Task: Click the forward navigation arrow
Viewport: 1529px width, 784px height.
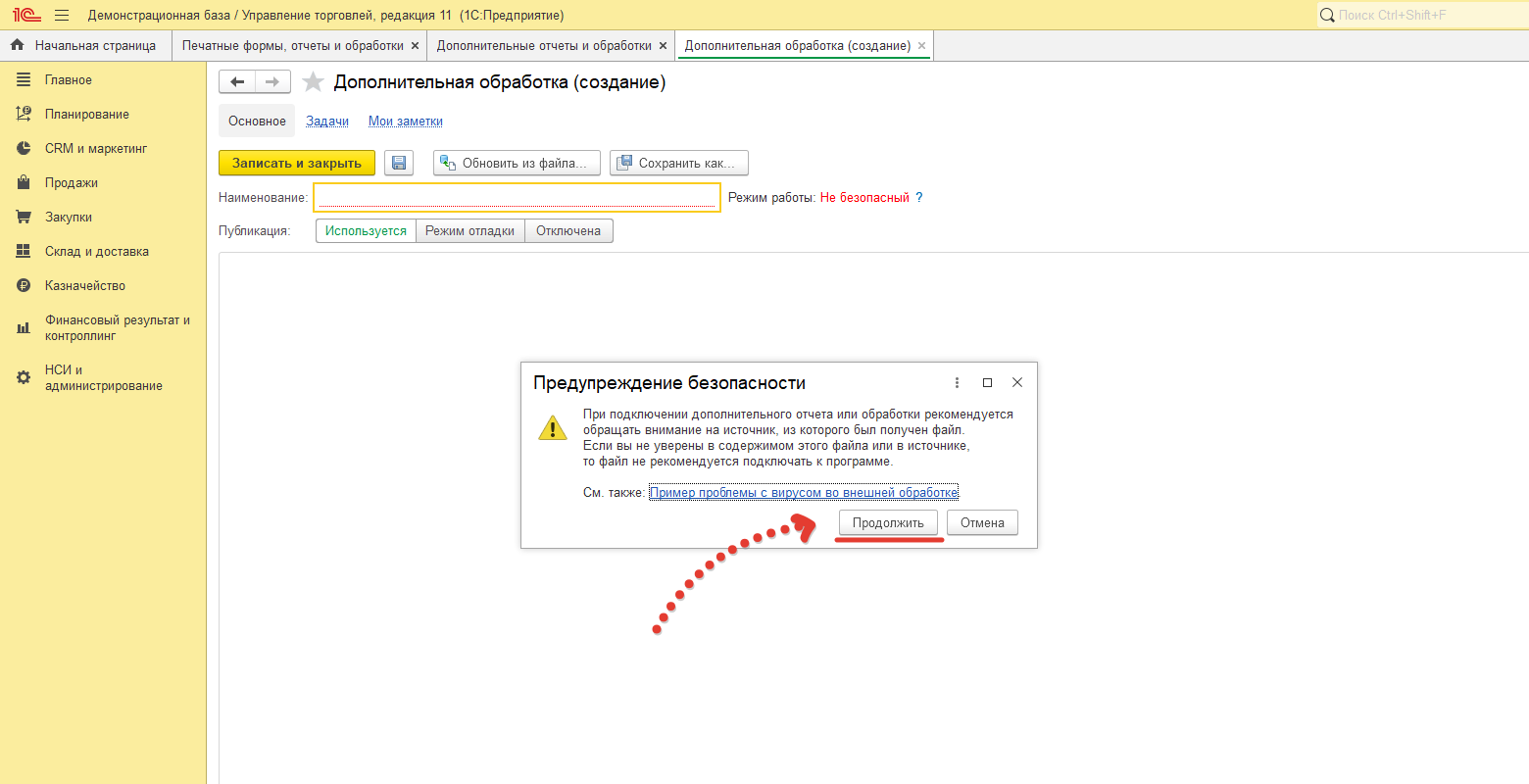Action: point(272,82)
